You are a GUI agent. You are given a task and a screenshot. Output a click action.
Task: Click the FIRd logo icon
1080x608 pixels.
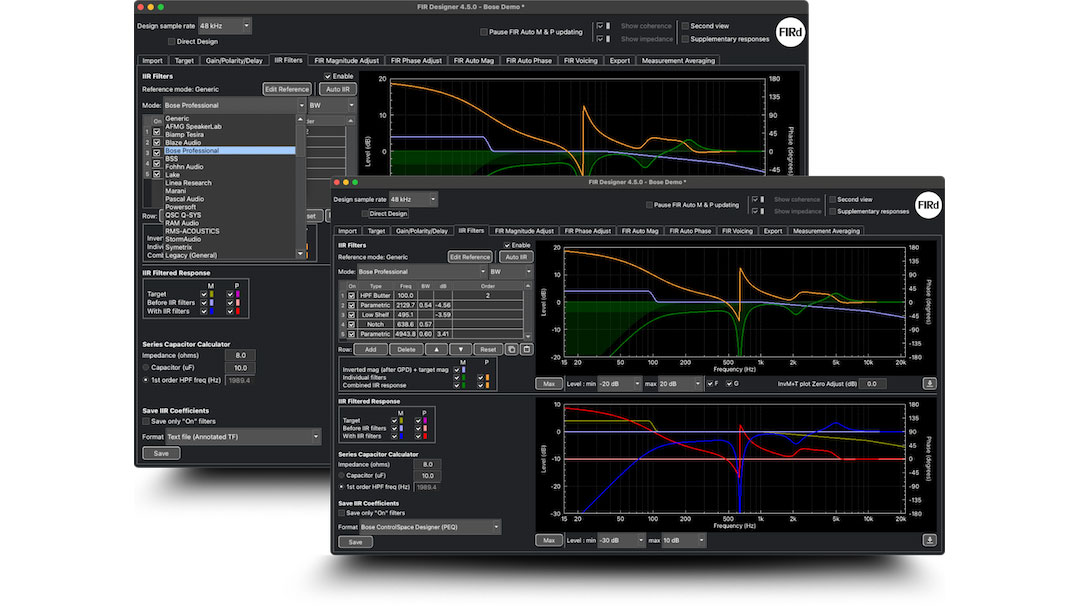click(x=928, y=206)
